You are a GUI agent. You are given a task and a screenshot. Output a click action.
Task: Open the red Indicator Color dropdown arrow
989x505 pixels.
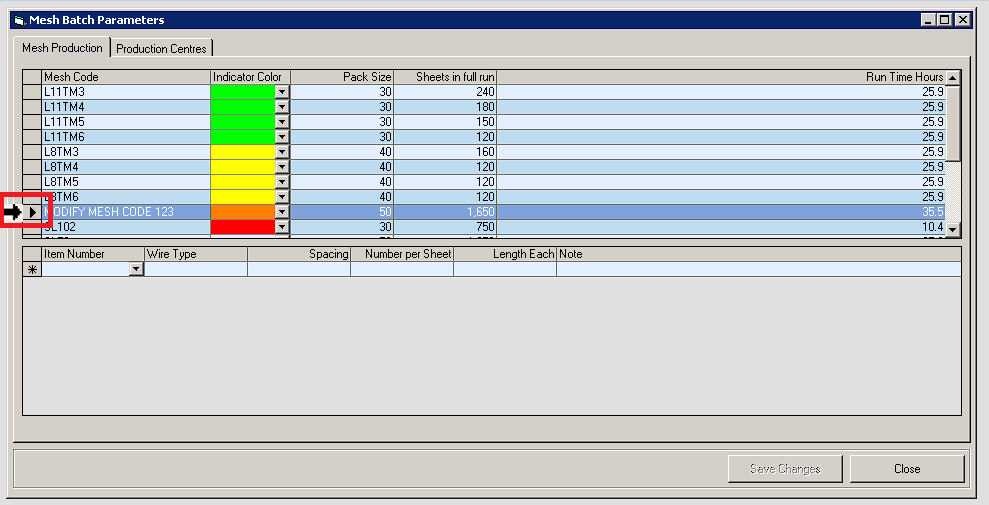click(x=282, y=227)
